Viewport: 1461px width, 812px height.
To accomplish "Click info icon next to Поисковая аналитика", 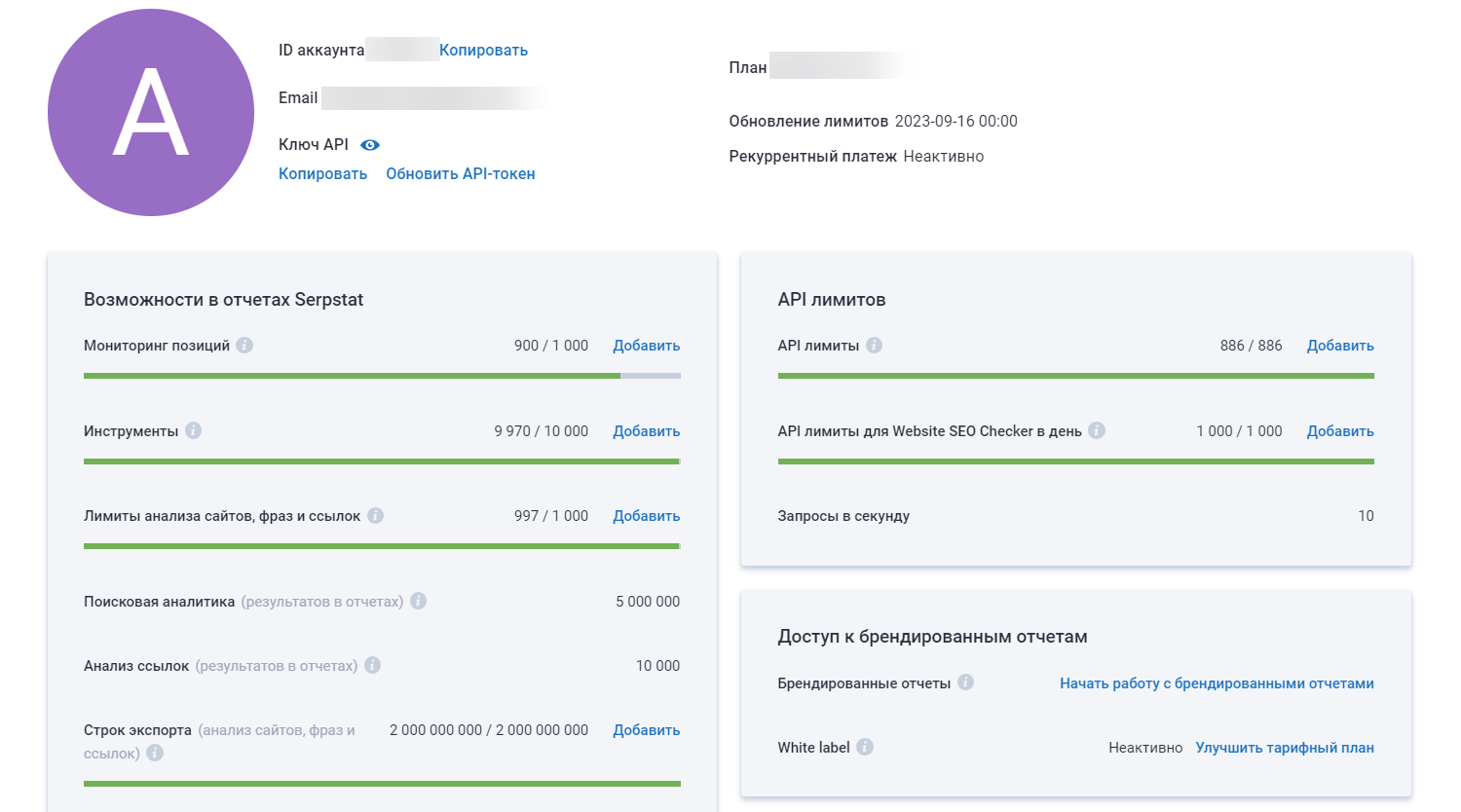I will pyautogui.click(x=418, y=602).
